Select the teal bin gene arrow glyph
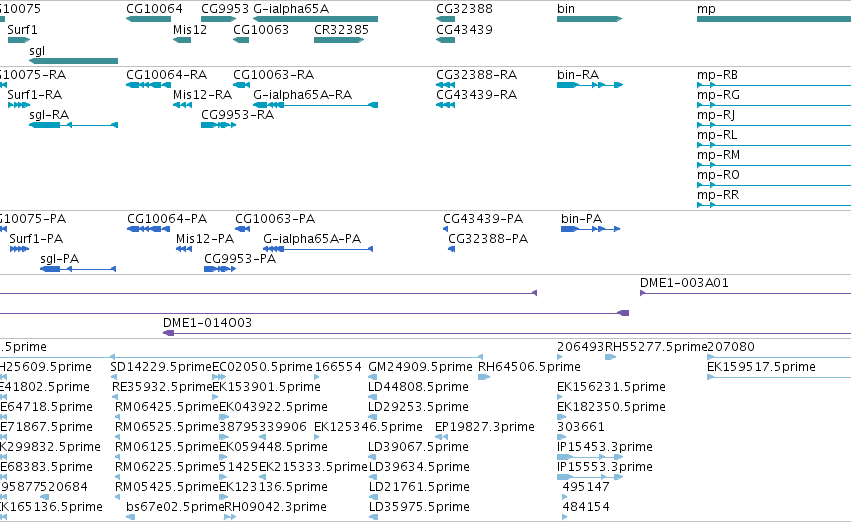The width and height of the screenshot is (851, 522). pos(589,19)
